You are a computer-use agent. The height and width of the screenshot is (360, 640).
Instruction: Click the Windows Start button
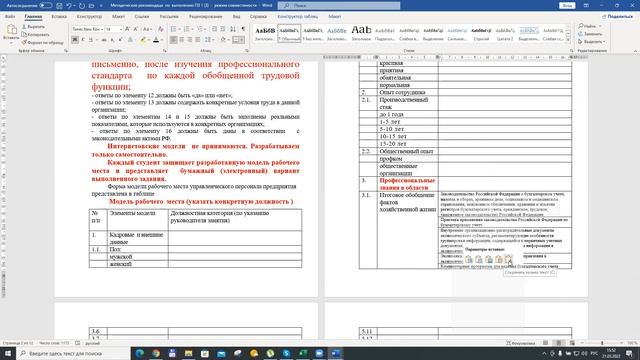[x=8, y=353]
